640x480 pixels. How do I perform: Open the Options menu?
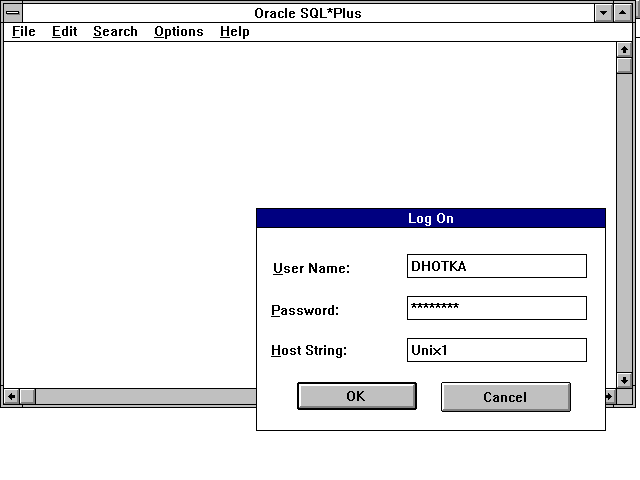click(x=178, y=32)
